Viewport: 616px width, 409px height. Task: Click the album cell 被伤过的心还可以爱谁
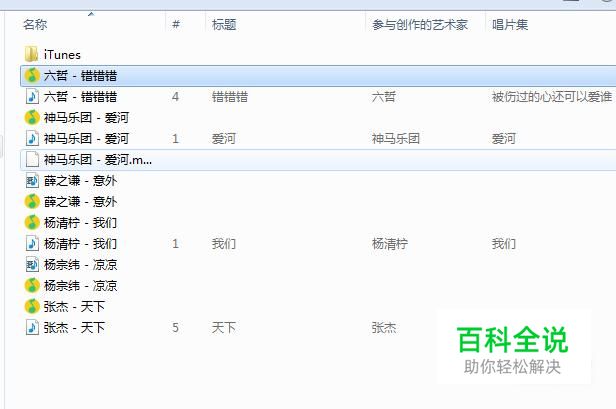coord(552,97)
